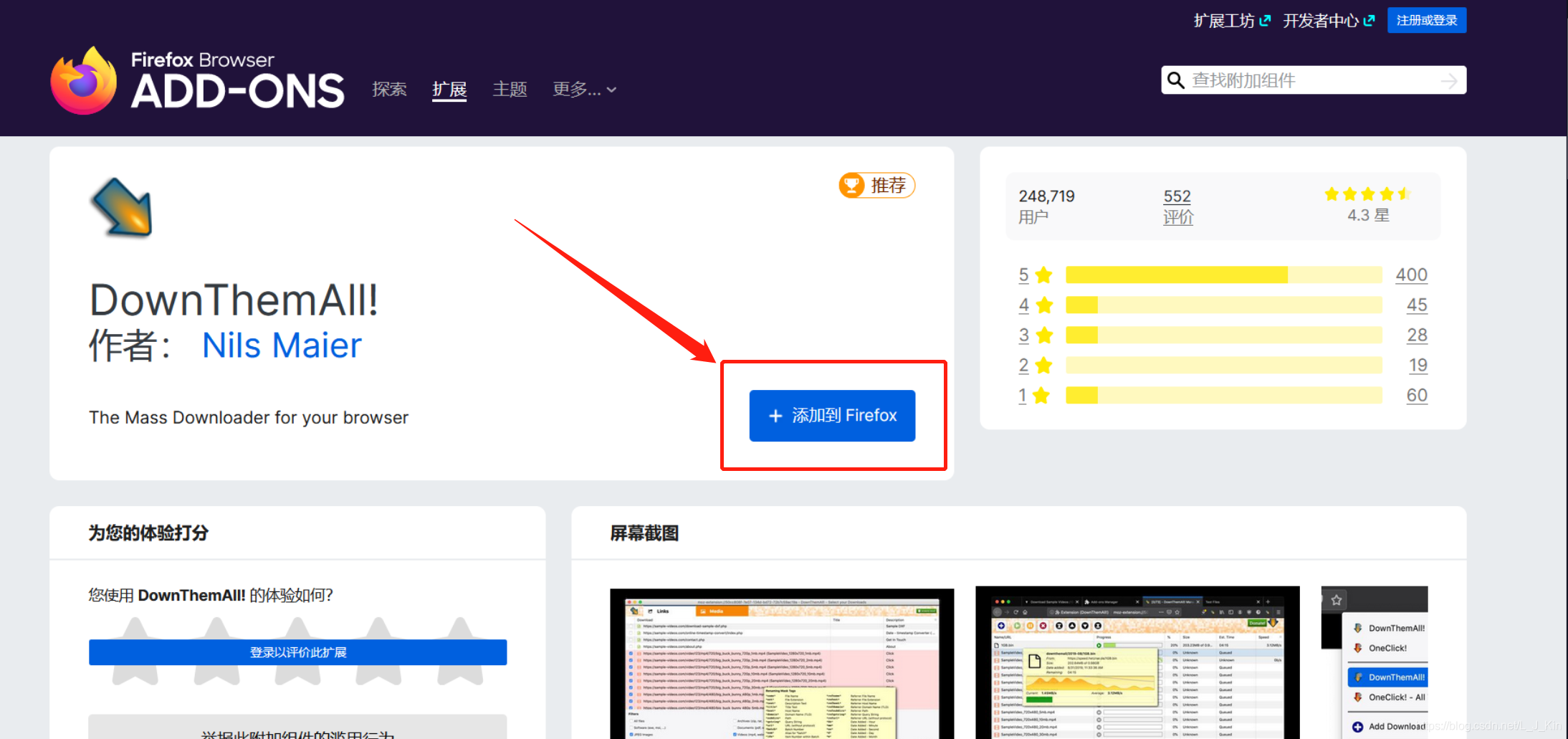Click the 推荐 recommended badge
Screen dimensions: 1568x739
(877, 186)
